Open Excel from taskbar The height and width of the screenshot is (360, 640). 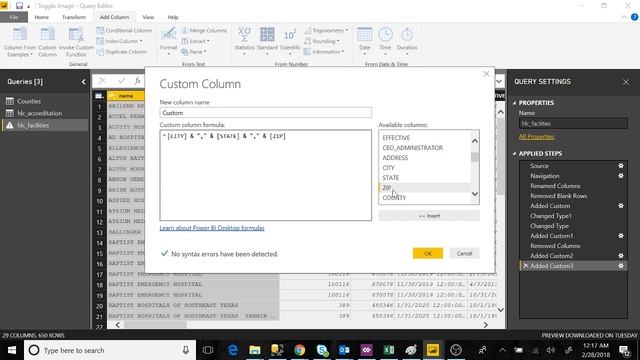[389, 350]
